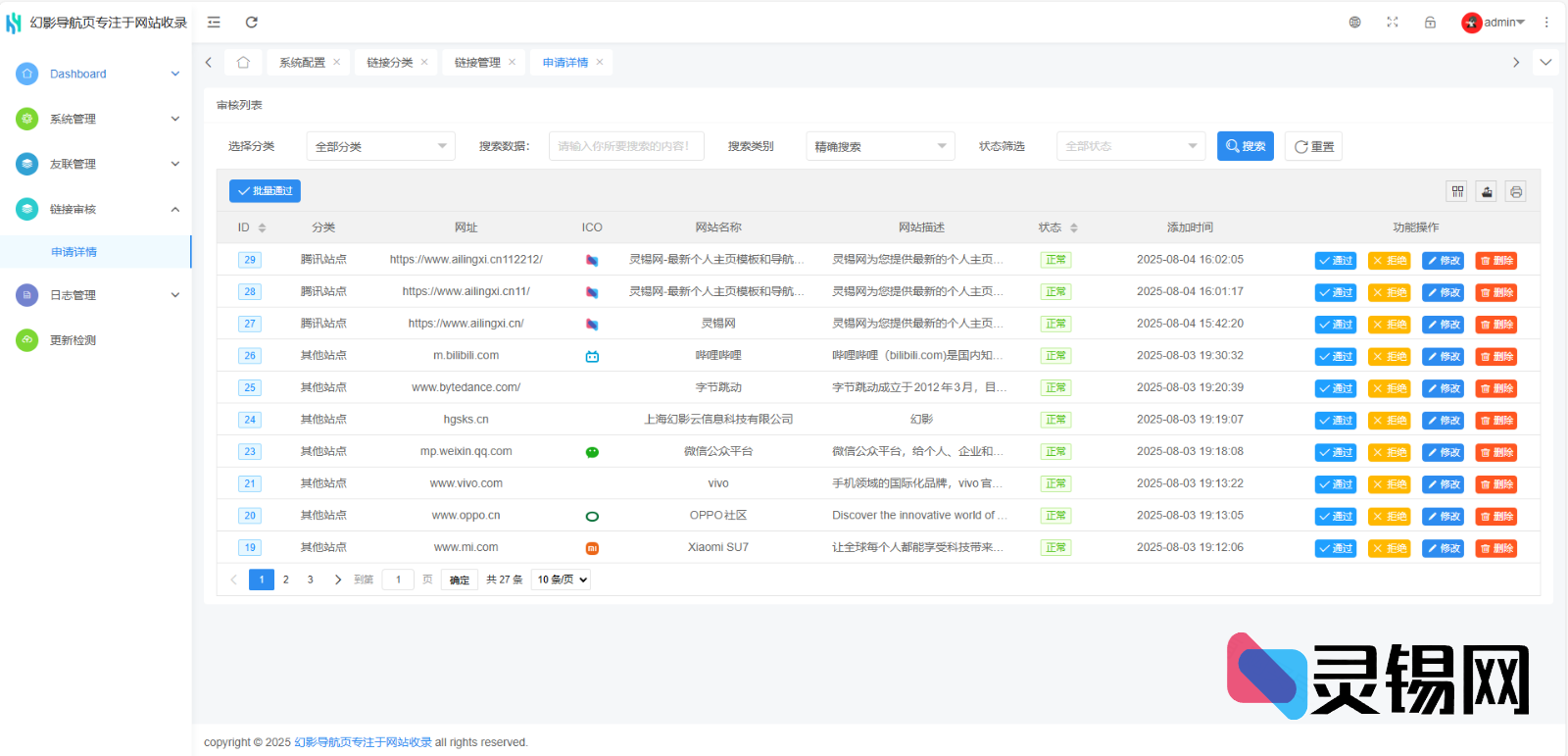
Task: Click the 批量通过 batch approve button
Action: pyautogui.click(x=265, y=191)
